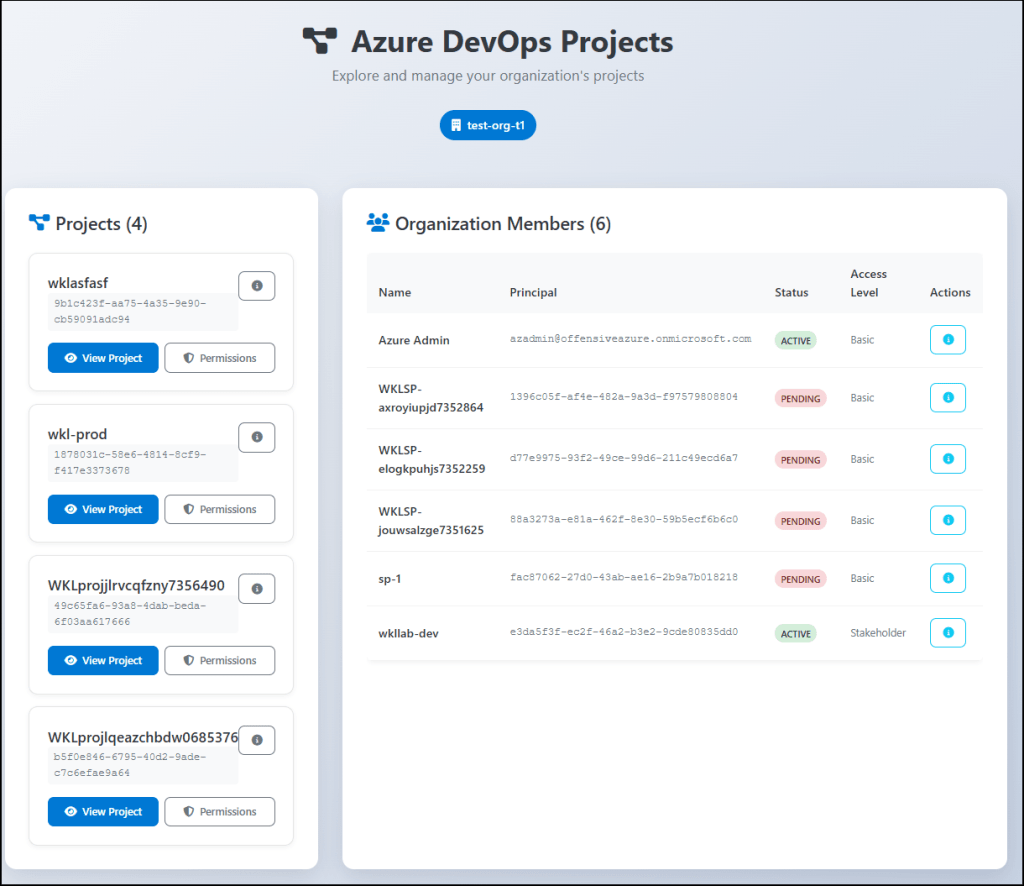
Task: Click PENDING badge for WKLSP-axroyiupjd7352864
Action: point(800,399)
